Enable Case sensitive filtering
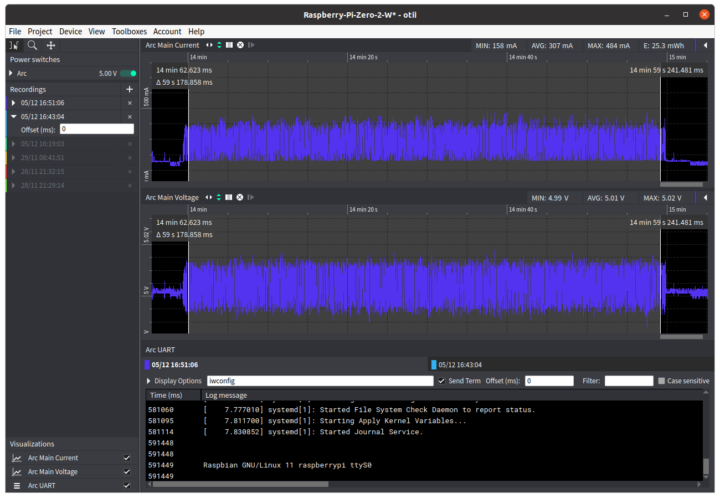Image resolution: width=720 pixels, height=498 pixels. pyautogui.click(x=662, y=381)
